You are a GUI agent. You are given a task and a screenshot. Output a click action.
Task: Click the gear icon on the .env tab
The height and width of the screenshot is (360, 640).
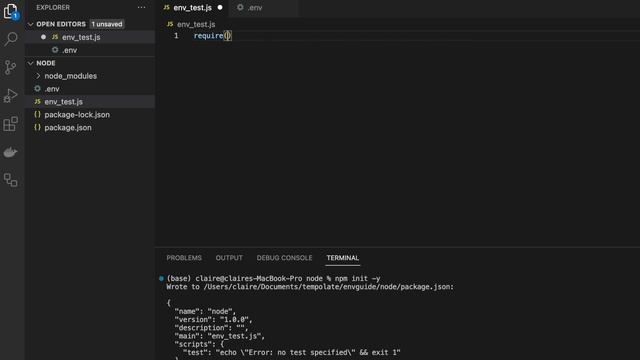(x=240, y=7)
